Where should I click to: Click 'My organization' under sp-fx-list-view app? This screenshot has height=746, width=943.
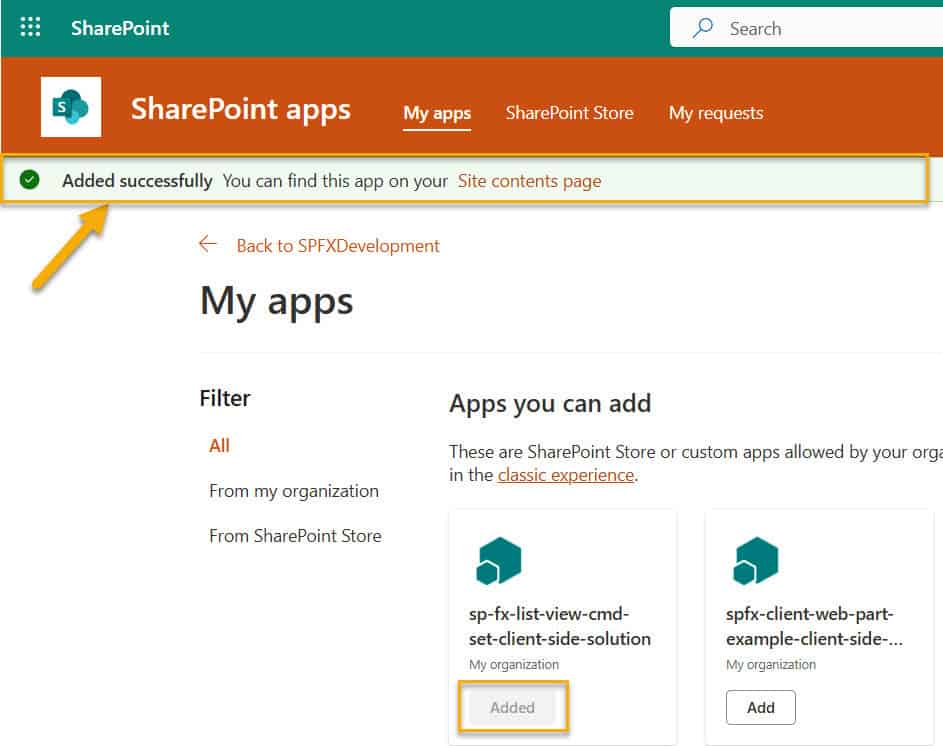coord(514,664)
